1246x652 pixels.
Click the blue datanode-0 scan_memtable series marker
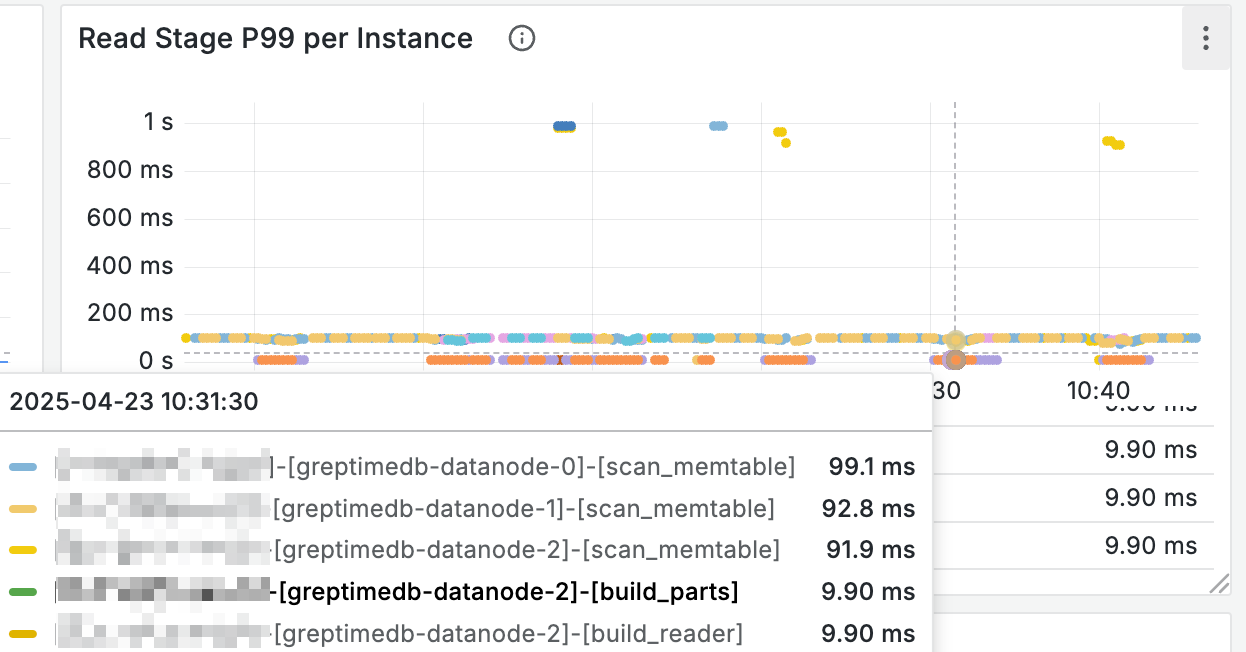(x=23, y=467)
